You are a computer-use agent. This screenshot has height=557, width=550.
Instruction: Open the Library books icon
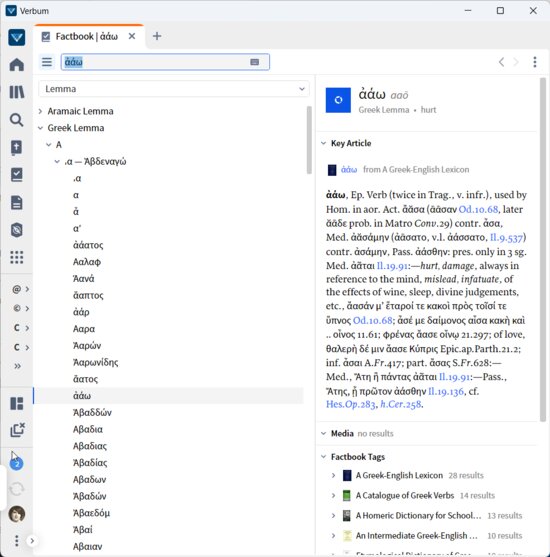(x=17, y=92)
